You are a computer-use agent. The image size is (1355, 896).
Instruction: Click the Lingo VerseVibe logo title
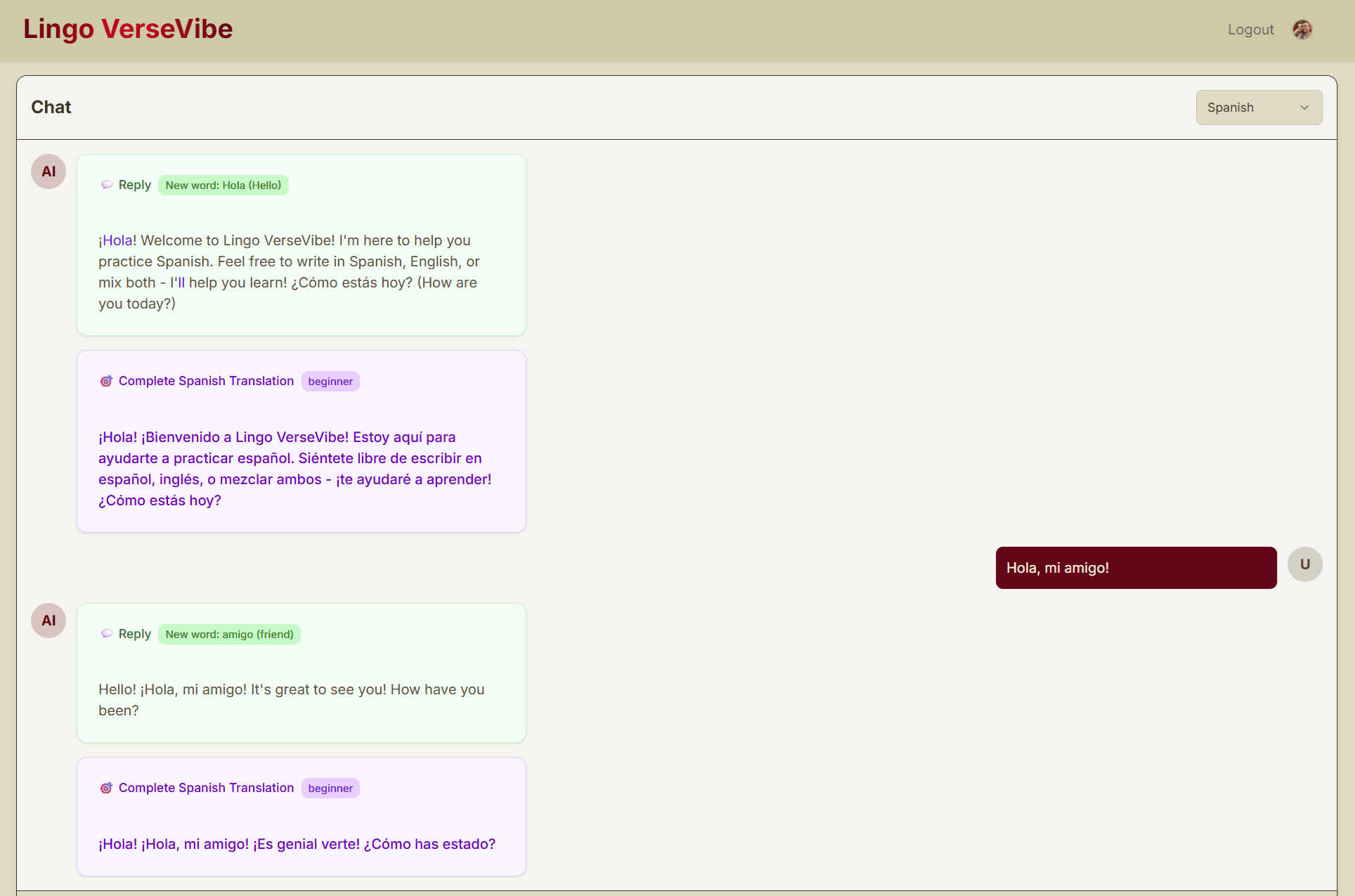coord(128,29)
